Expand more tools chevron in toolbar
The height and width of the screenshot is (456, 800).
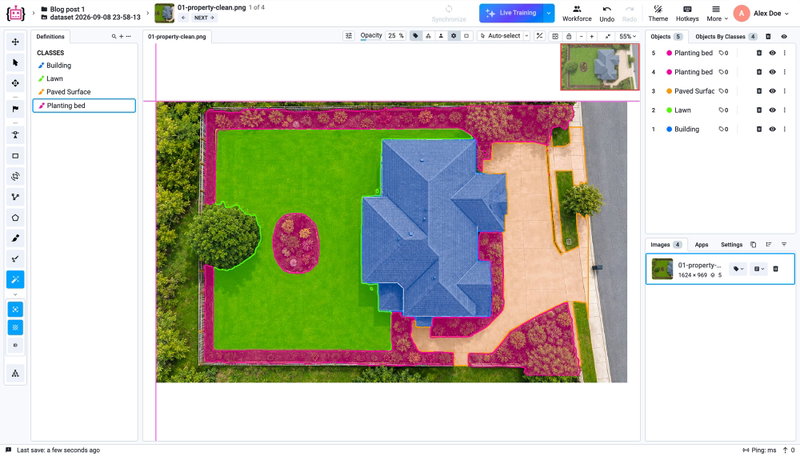(x=15, y=295)
